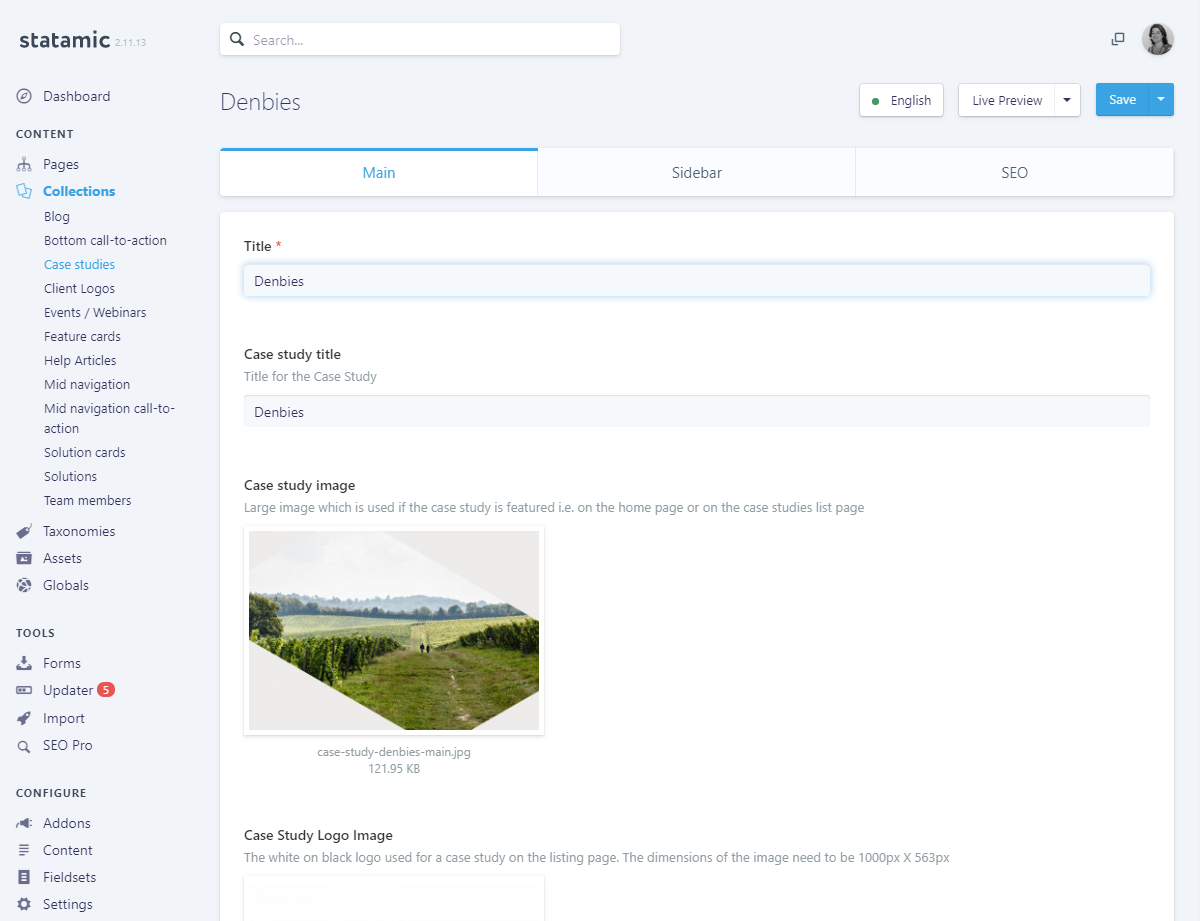
Task: Open the Team members collection
Action: (88, 501)
